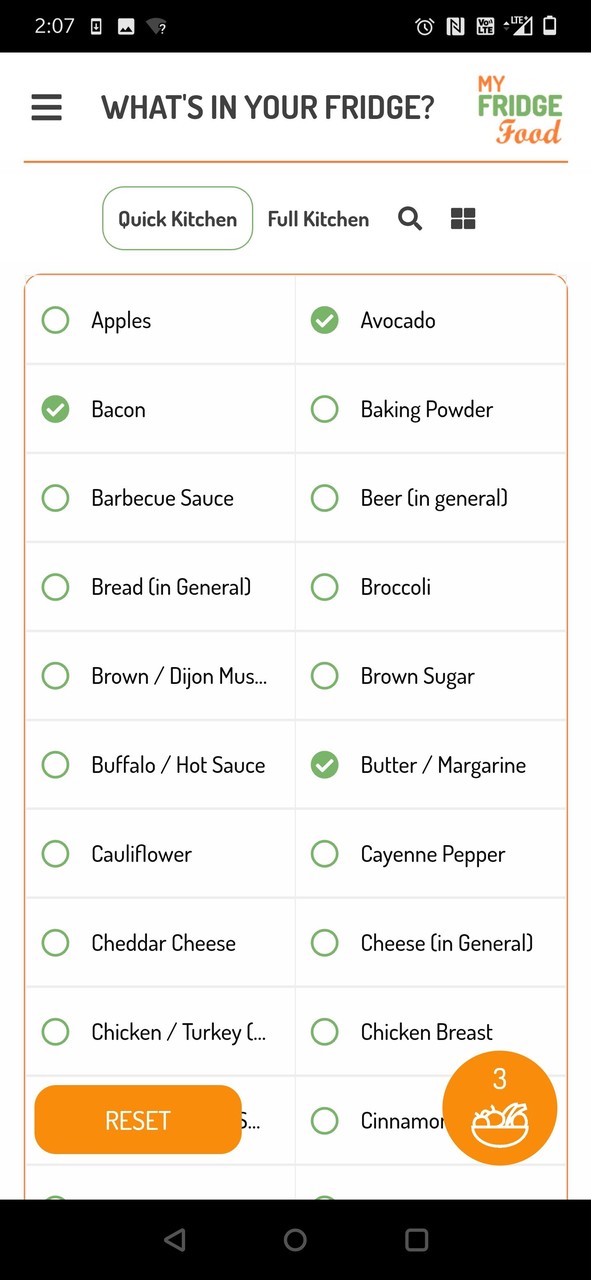Uncheck Butter / Margarine
Viewport: 591px width, 1280px height.
324,764
